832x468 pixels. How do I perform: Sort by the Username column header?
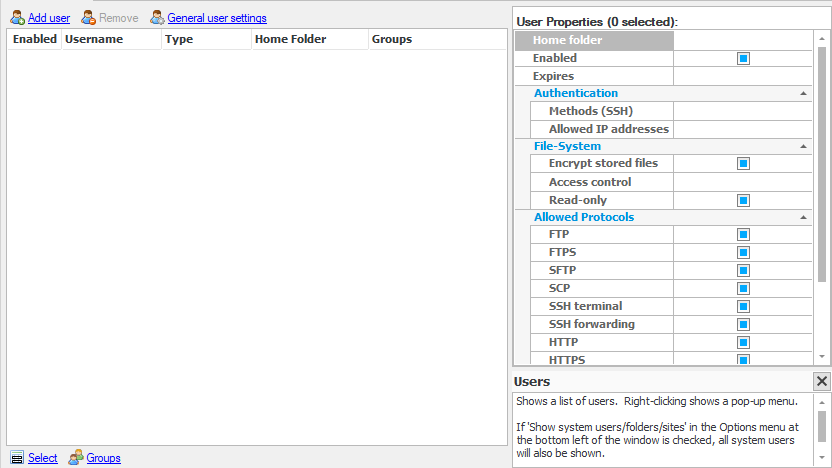point(111,39)
